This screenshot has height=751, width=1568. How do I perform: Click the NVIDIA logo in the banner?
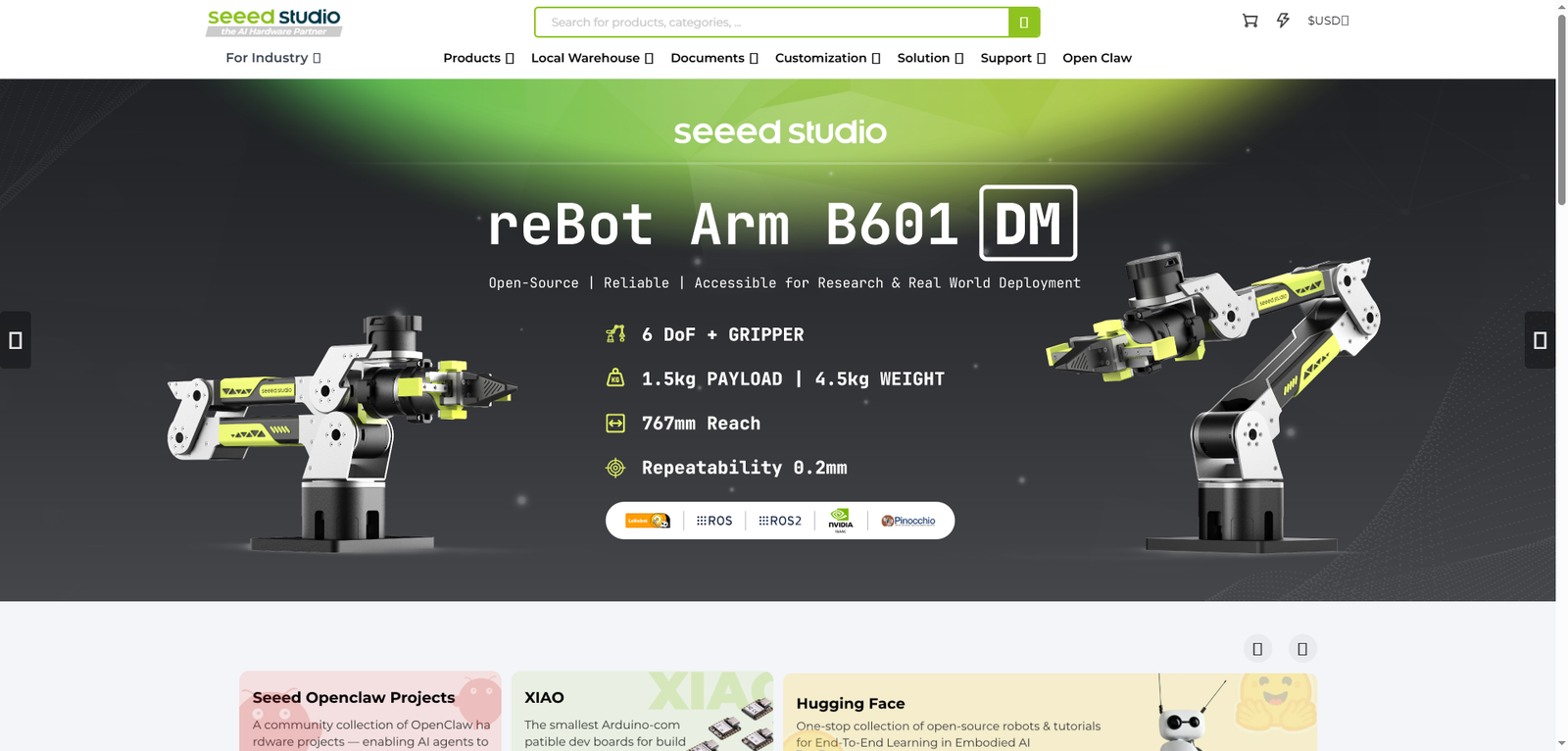[x=841, y=520]
